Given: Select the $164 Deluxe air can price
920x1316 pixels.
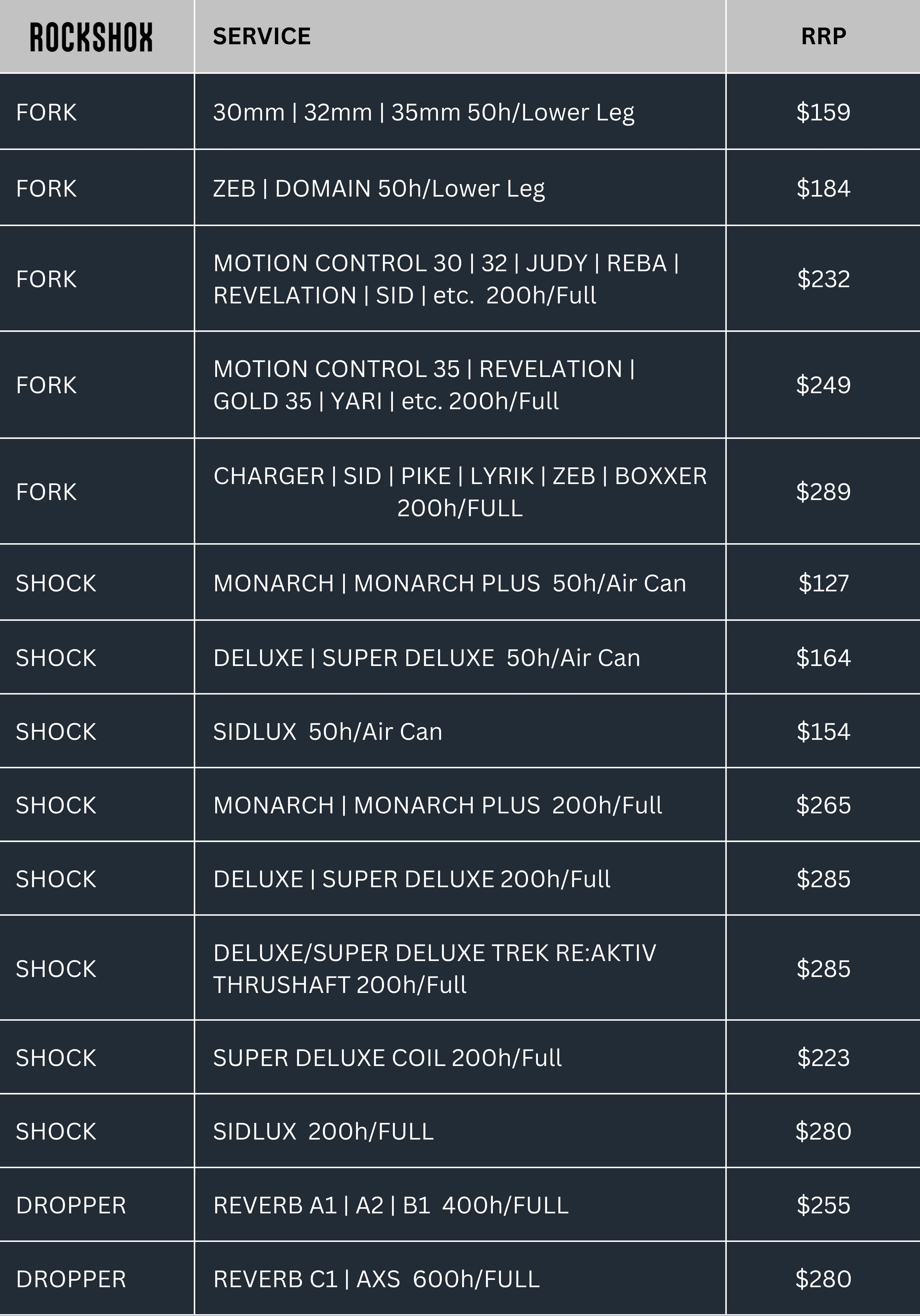Looking at the screenshot, I should (x=823, y=657).
